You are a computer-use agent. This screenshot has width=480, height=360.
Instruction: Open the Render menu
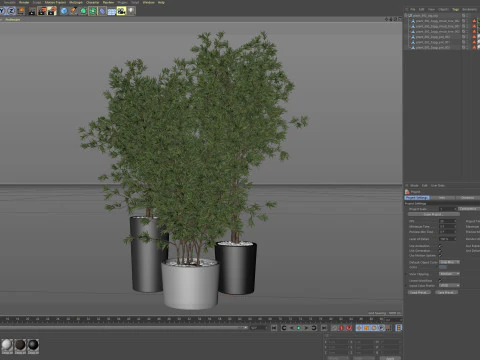point(24,2)
